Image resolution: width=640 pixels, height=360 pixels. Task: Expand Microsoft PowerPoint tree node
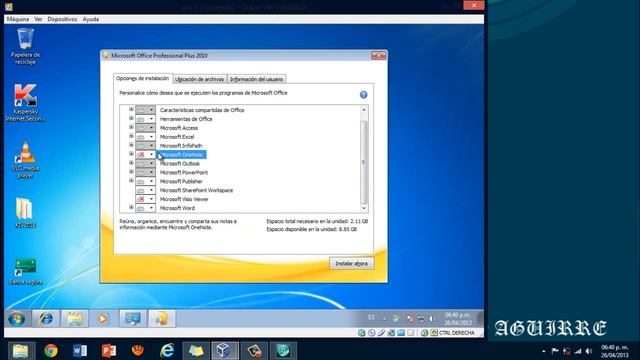coord(131,172)
